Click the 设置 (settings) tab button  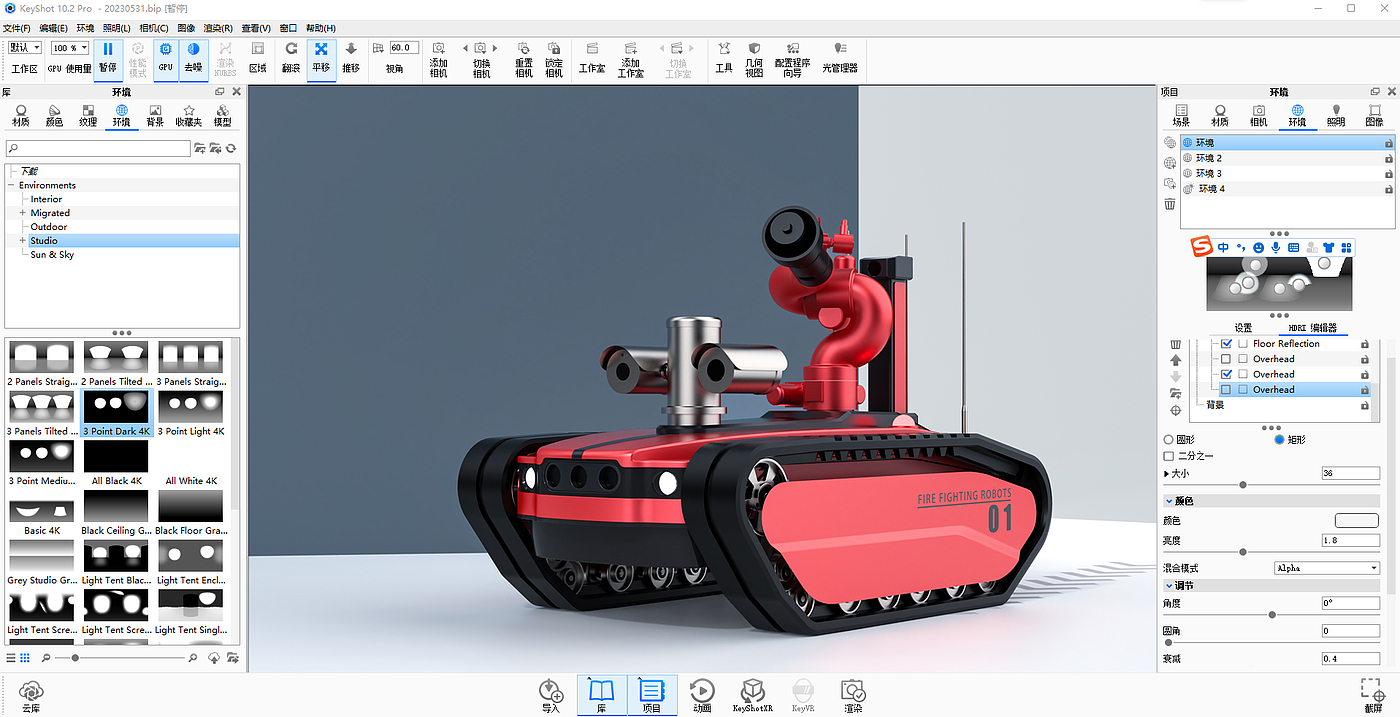click(x=1243, y=328)
